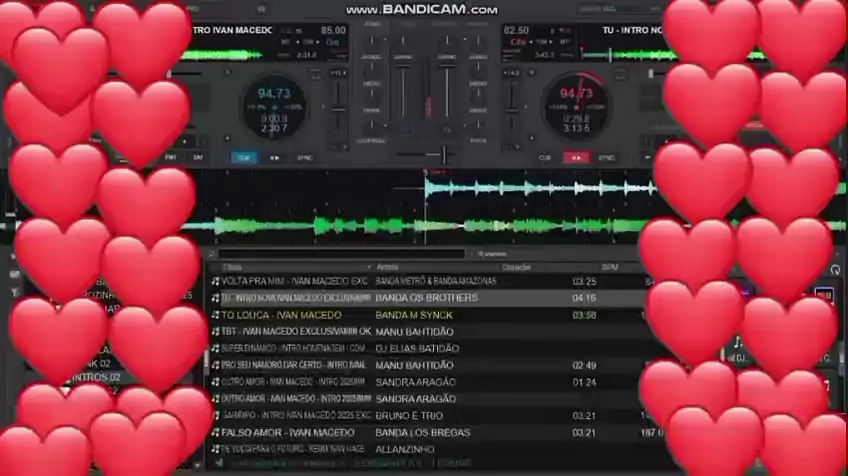Select the BANDA OS BROTHERS track row
The width and height of the screenshot is (848, 476).
420,298
